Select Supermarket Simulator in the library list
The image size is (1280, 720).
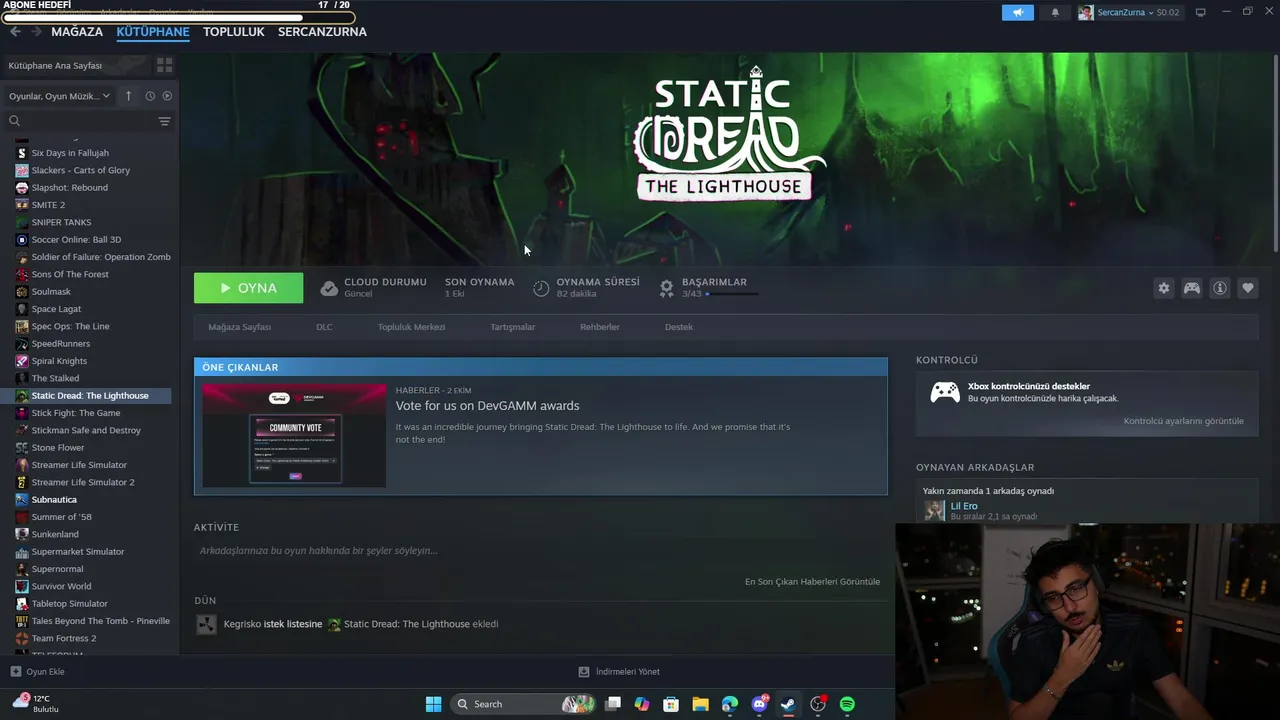(x=78, y=552)
